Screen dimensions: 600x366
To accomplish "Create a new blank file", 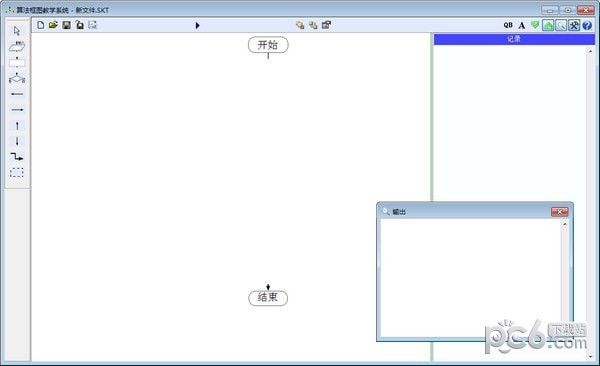I will click(x=40, y=25).
